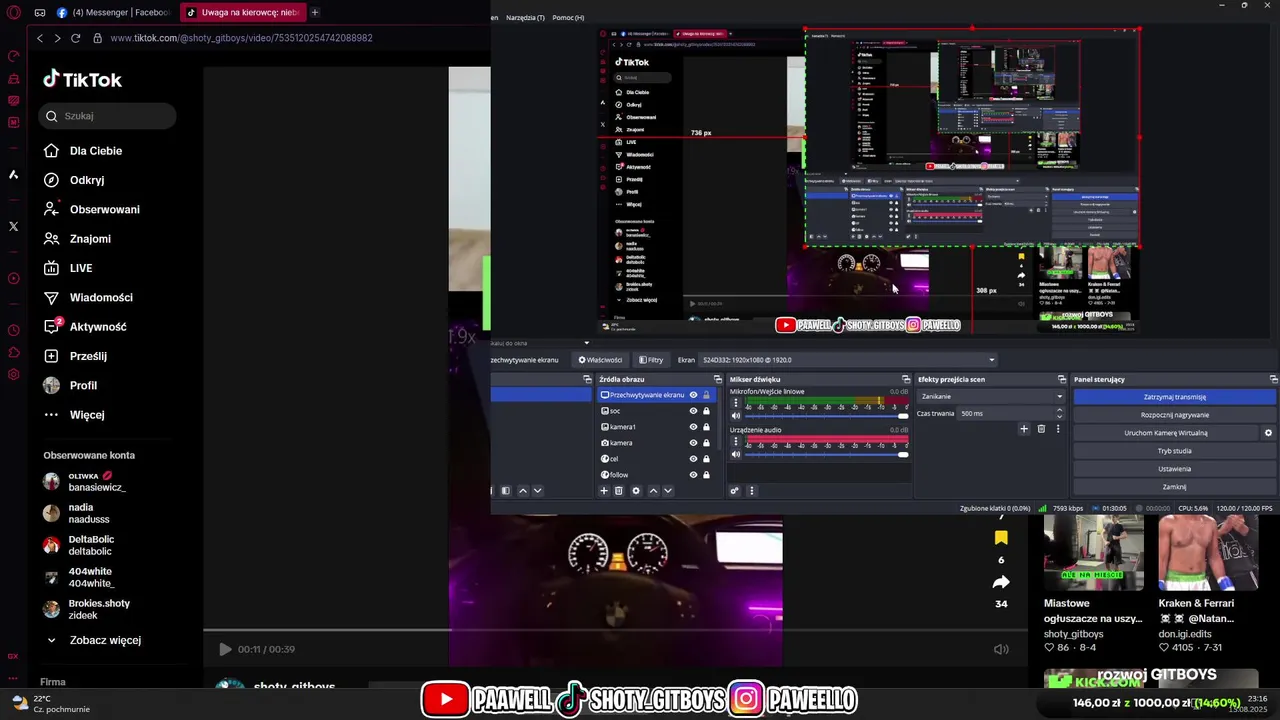Image resolution: width=1280 pixels, height=720 pixels.
Task: Open mixer three-dot menu beside gears
Action: tap(752, 491)
